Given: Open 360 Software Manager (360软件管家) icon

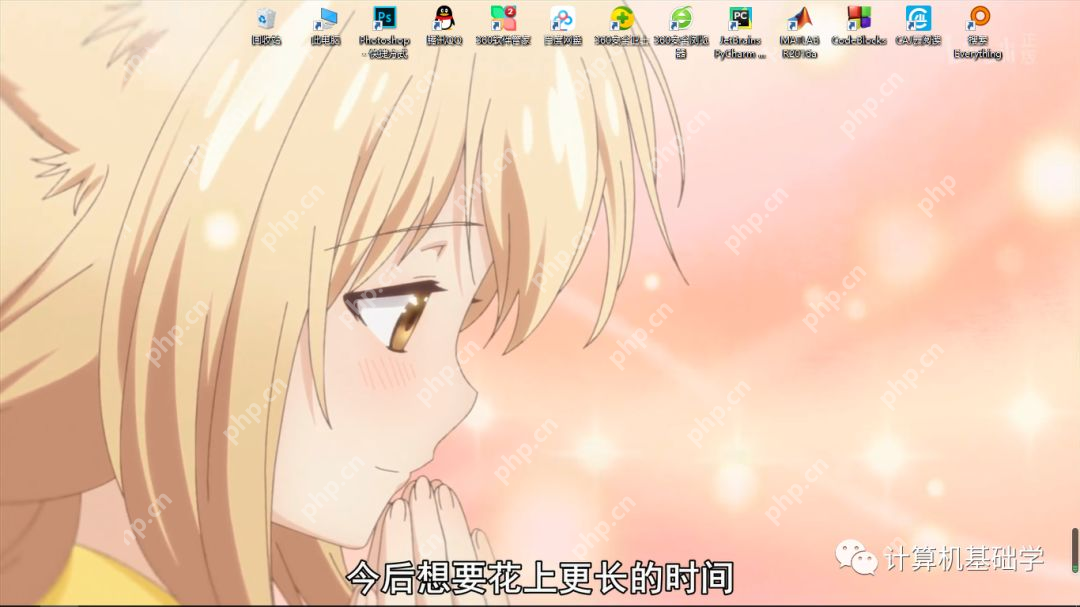Looking at the screenshot, I should pyautogui.click(x=502, y=18).
